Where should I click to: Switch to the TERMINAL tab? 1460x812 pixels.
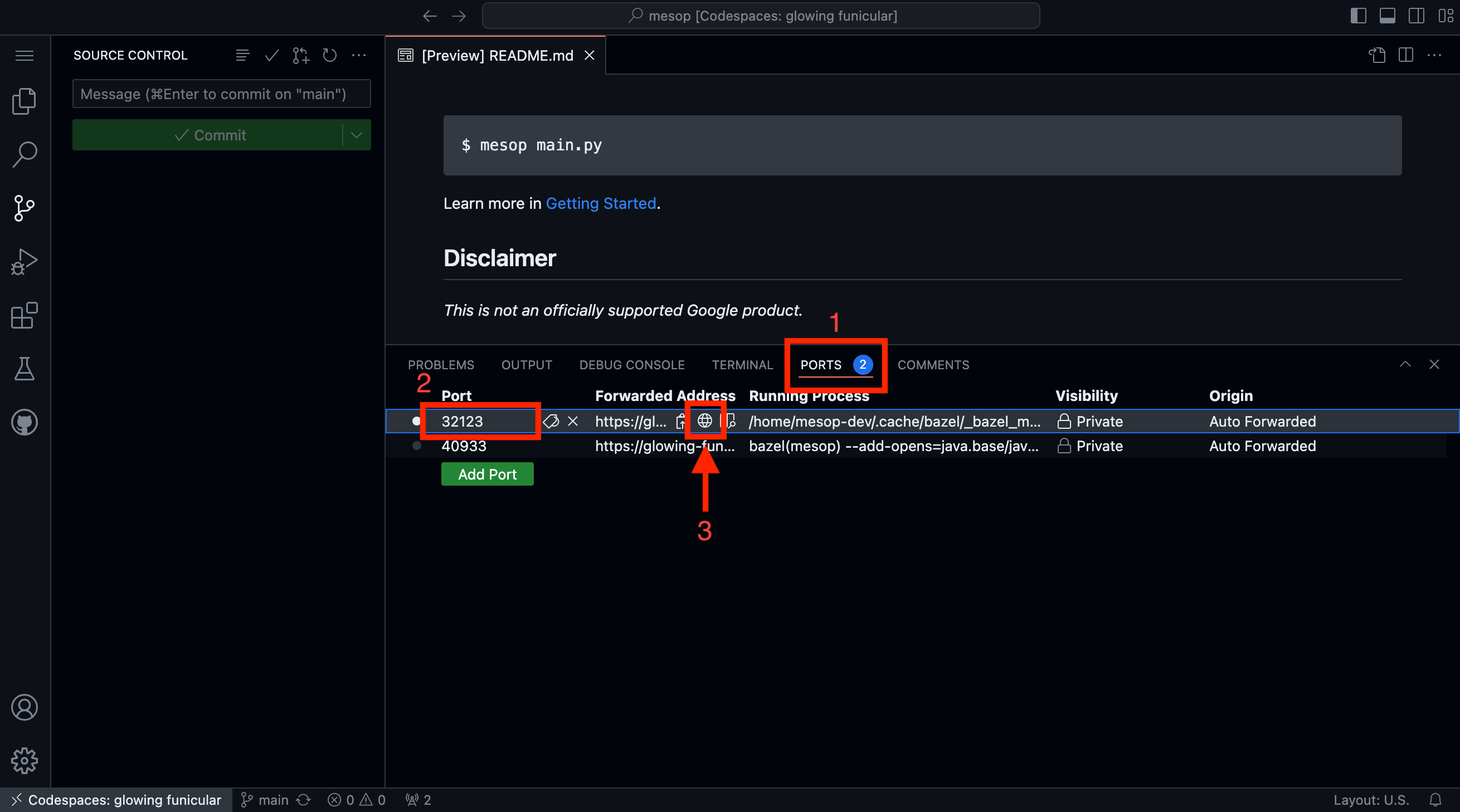coord(742,364)
